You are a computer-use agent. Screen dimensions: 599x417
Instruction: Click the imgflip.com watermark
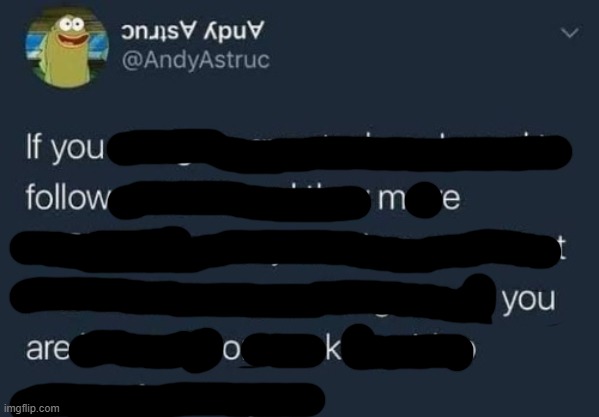tap(32, 408)
